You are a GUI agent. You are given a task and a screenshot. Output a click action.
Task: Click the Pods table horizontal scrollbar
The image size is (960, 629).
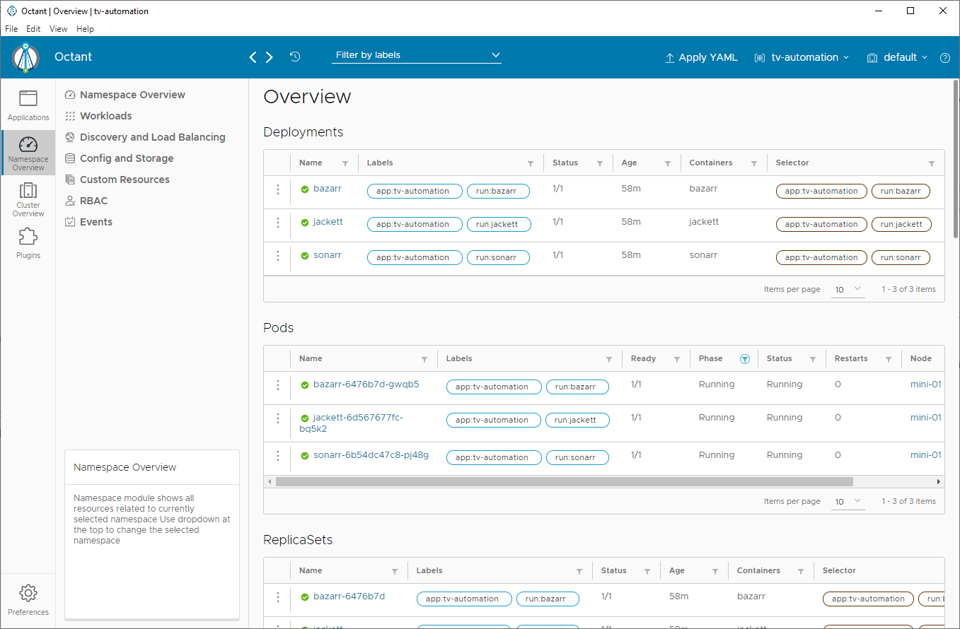pos(564,482)
